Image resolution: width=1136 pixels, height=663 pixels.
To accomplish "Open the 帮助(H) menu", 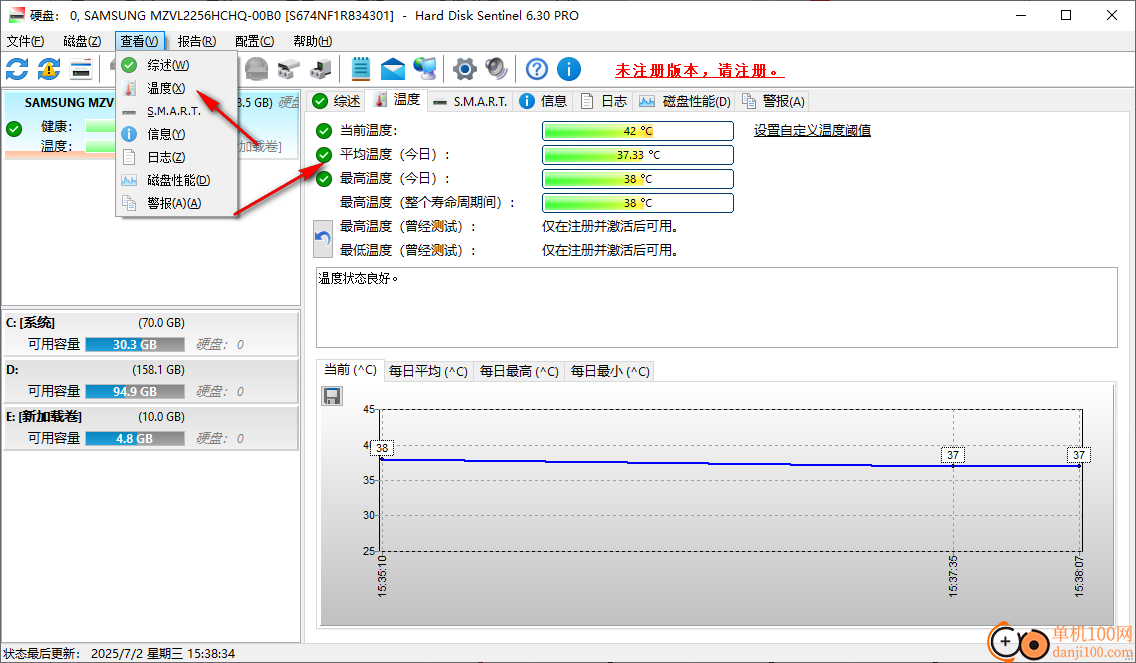I will pyautogui.click(x=312, y=41).
